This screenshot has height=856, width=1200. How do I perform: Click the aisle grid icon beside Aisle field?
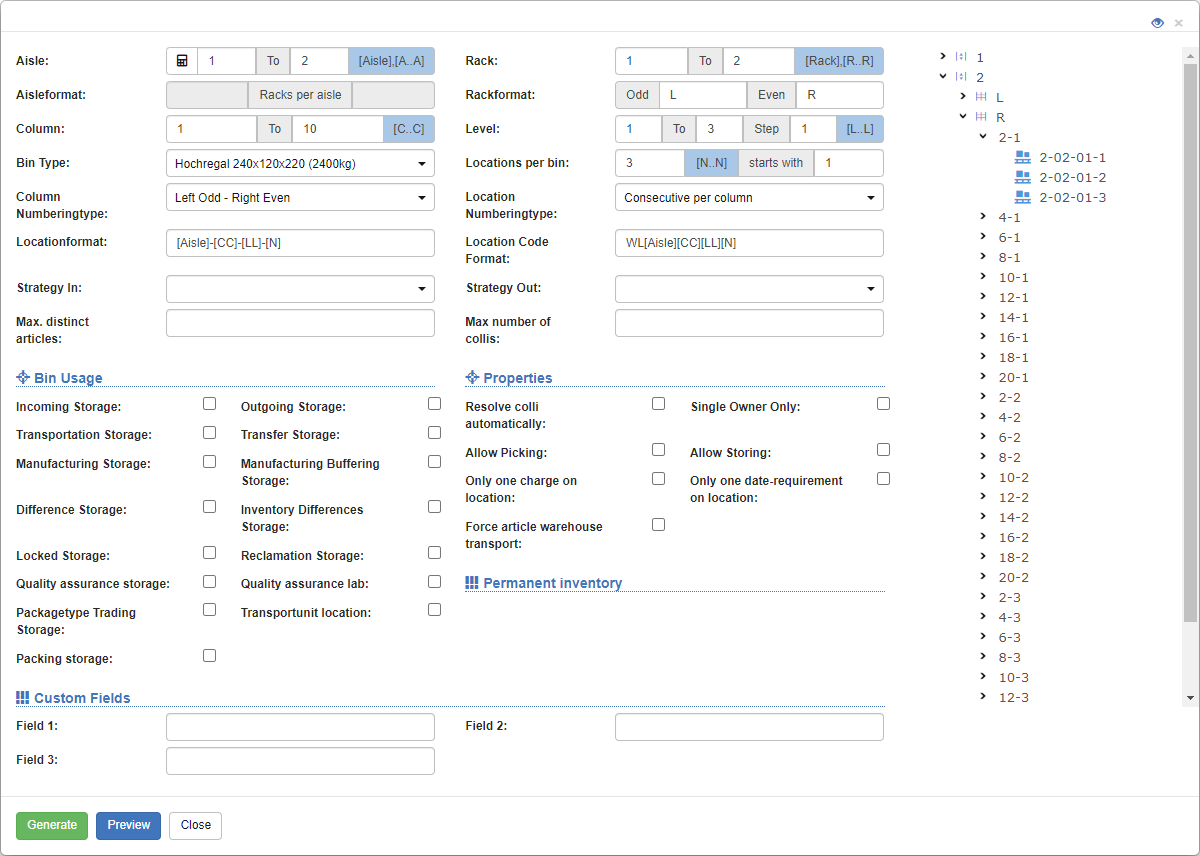pos(182,60)
